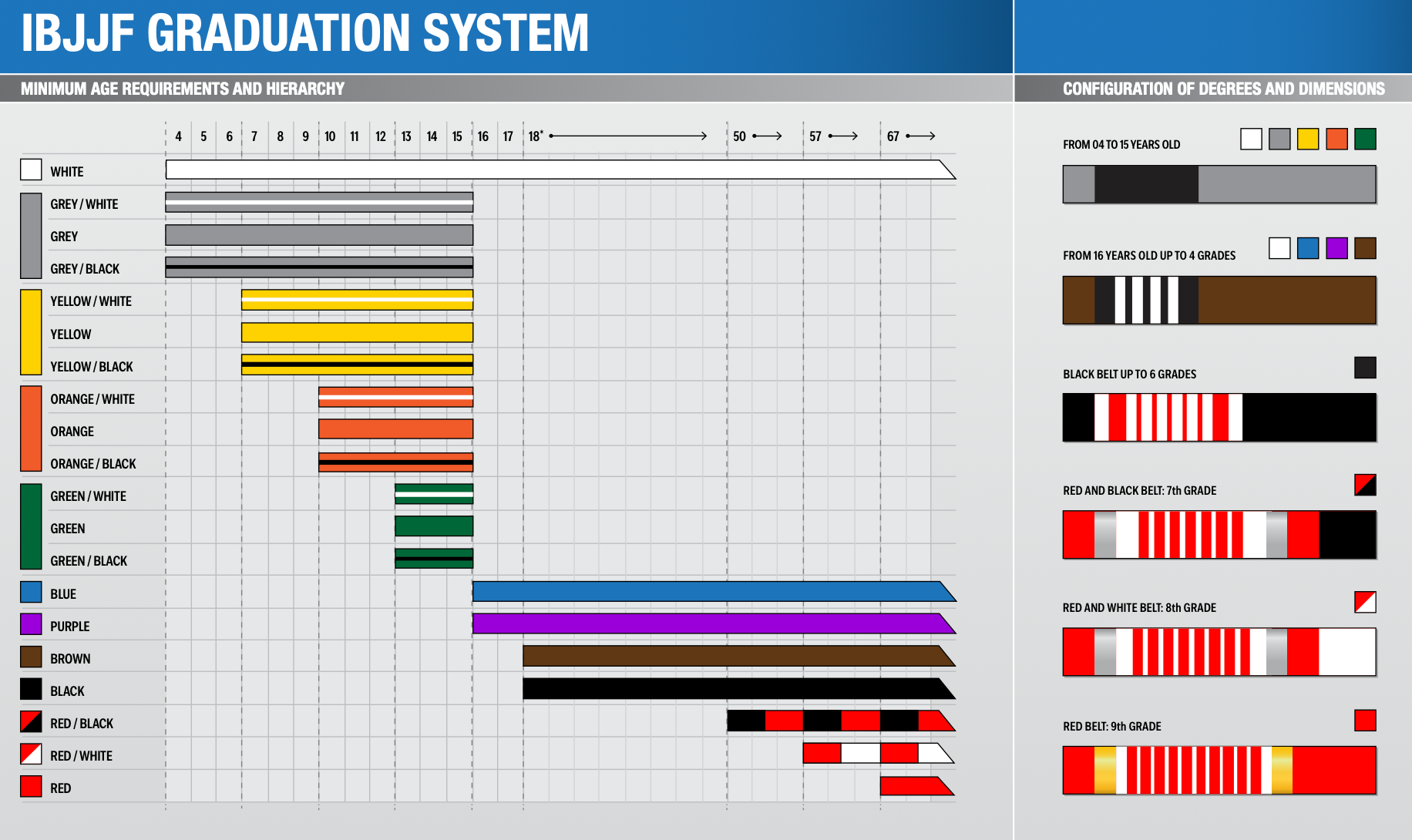Select the diagonal red-white swatch beside 8th grade

pyautogui.click(x=1365, y=602)
